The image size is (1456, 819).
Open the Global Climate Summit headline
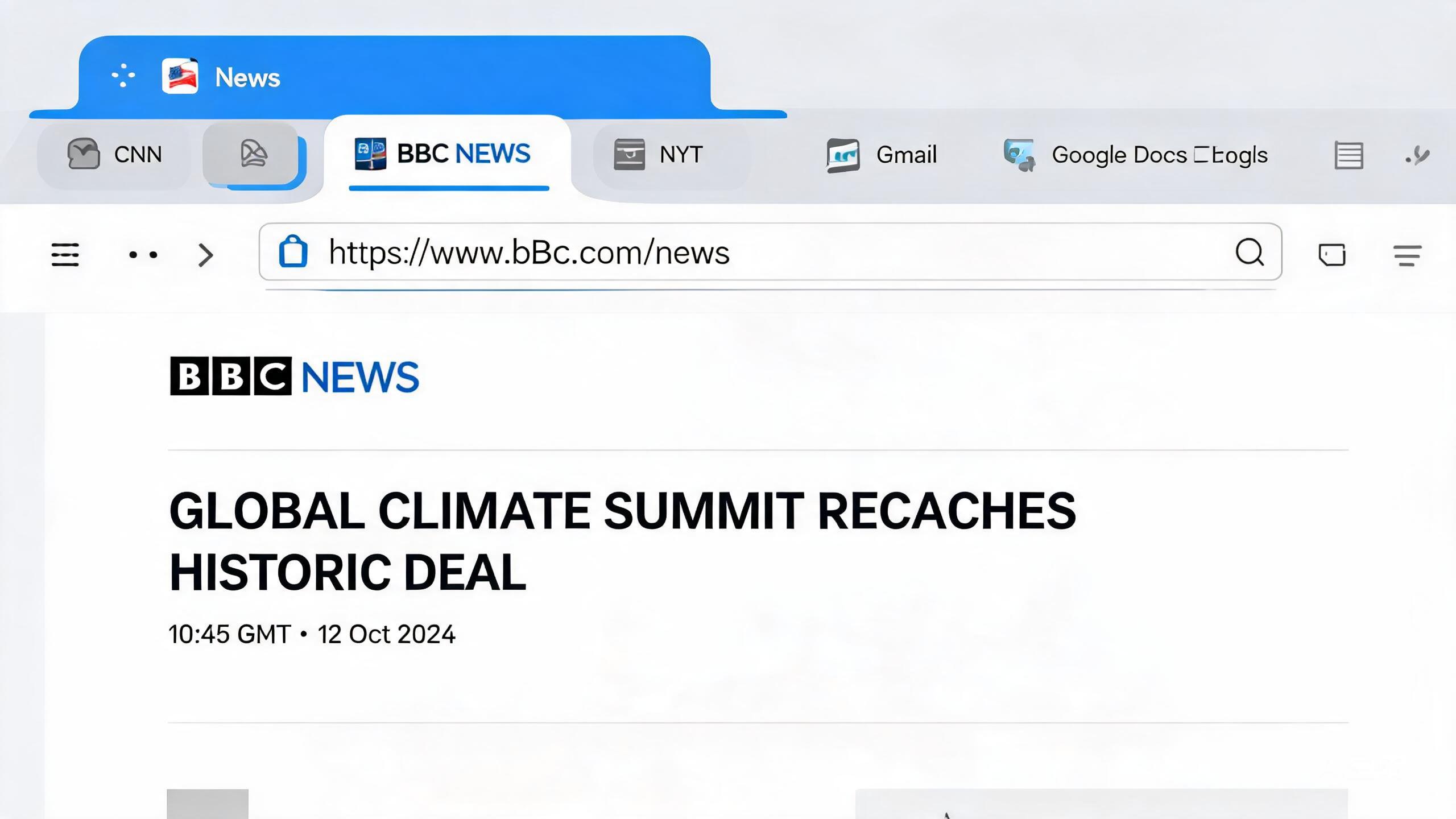pos(623,541)
